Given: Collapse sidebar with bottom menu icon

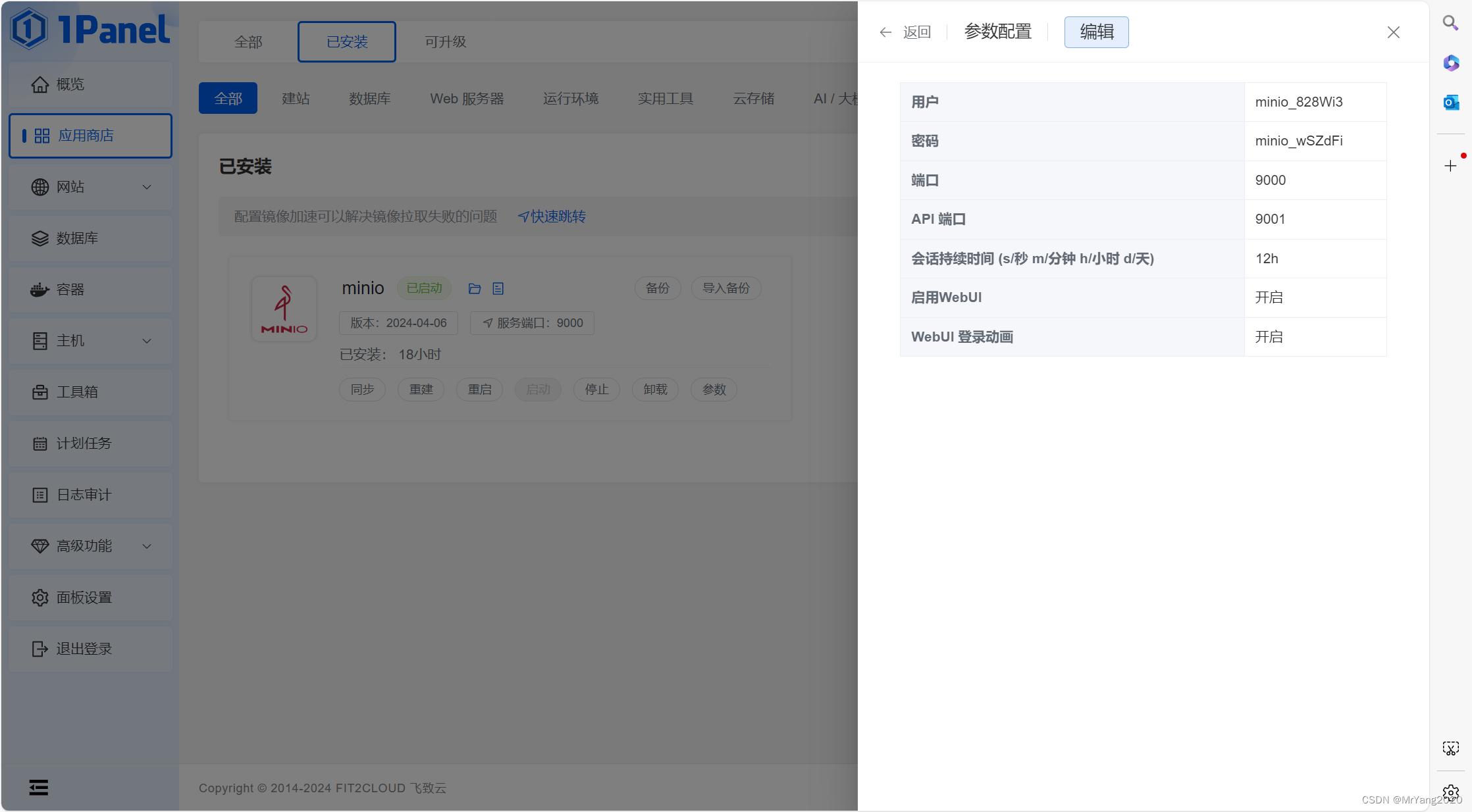Looking at the screenshot, I should pyautogui.click(x=38, y=787).
